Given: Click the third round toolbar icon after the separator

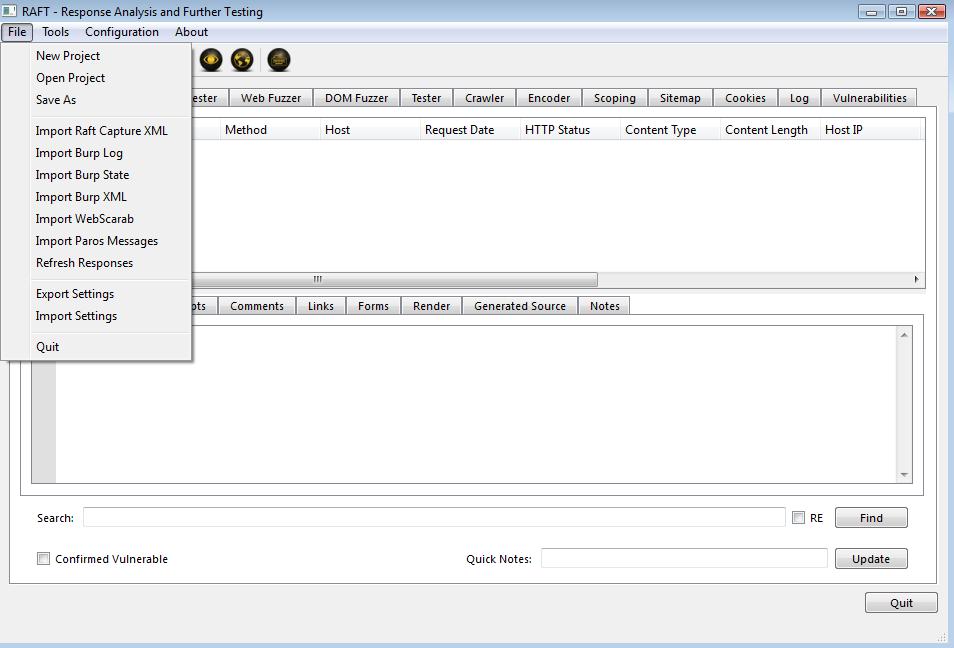Looking at the screenshot, I should click(279, 60).
